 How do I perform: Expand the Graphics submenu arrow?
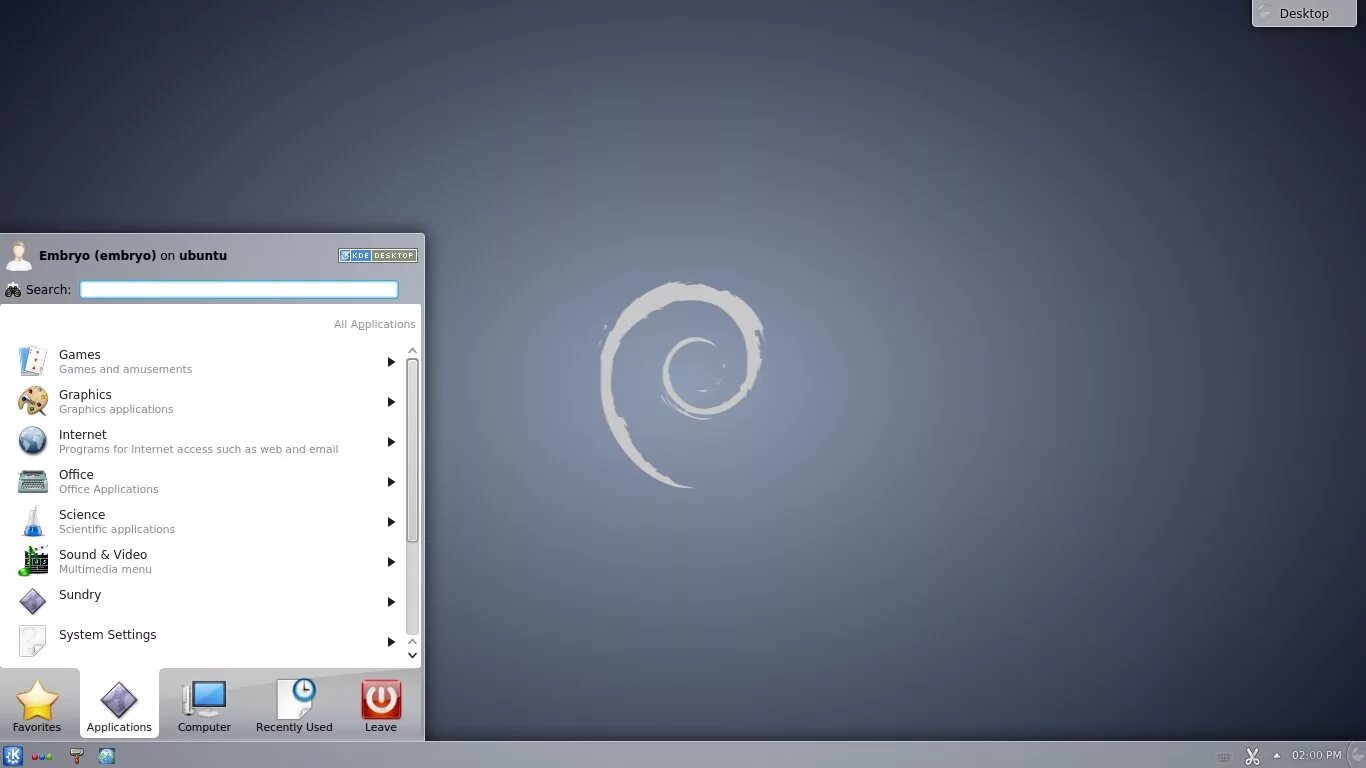coord(391,402)
